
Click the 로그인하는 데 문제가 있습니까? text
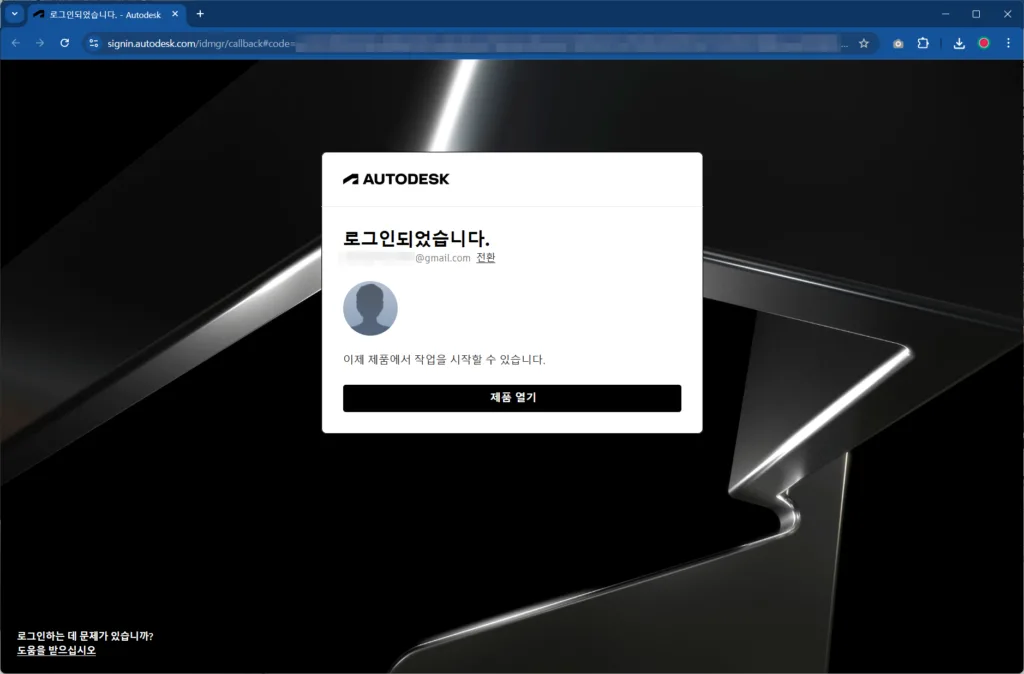85,636
